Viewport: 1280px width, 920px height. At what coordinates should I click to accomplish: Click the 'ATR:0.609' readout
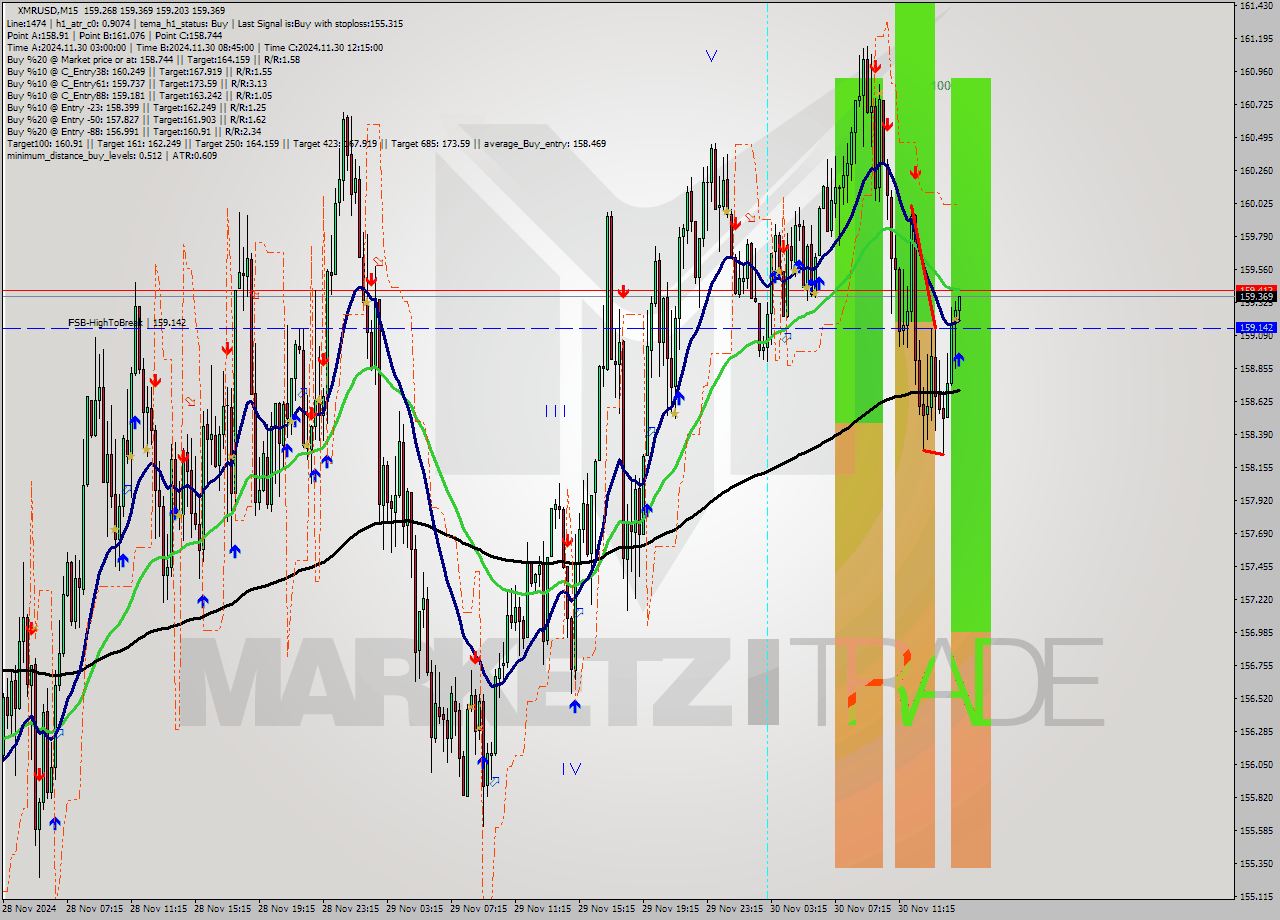[195, 155]
